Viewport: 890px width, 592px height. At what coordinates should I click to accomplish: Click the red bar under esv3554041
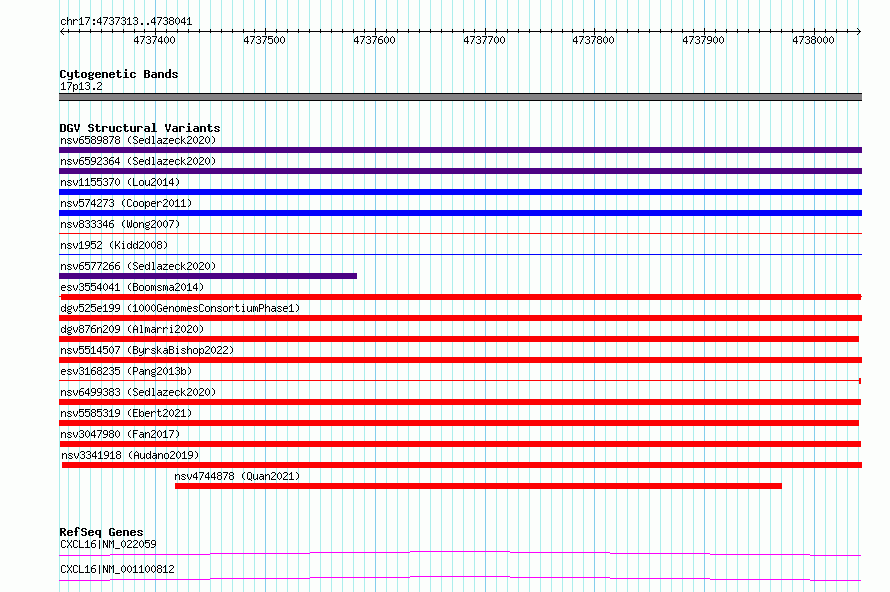pos(460,297)
